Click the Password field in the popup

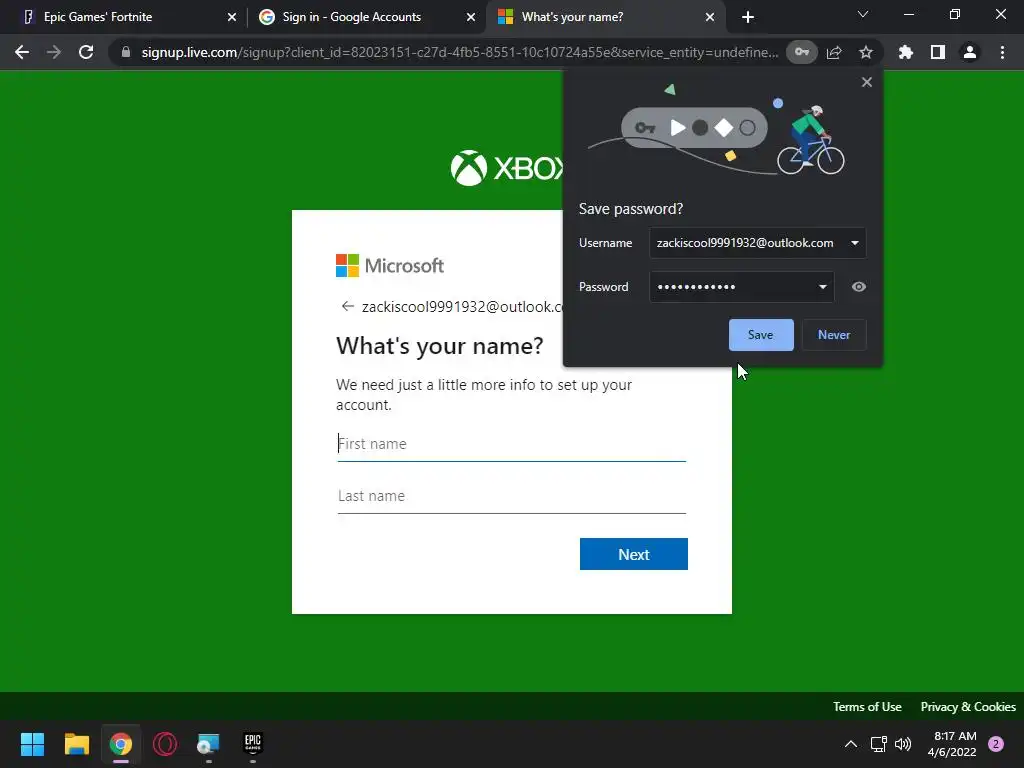pos(741,287)
